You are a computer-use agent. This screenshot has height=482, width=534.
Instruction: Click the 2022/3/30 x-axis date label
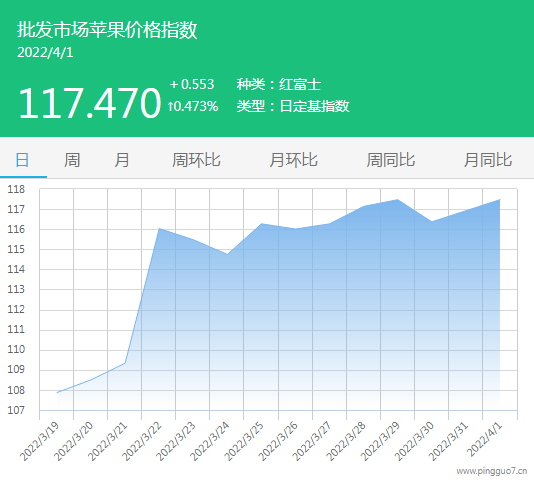click(x=414, y=441)
